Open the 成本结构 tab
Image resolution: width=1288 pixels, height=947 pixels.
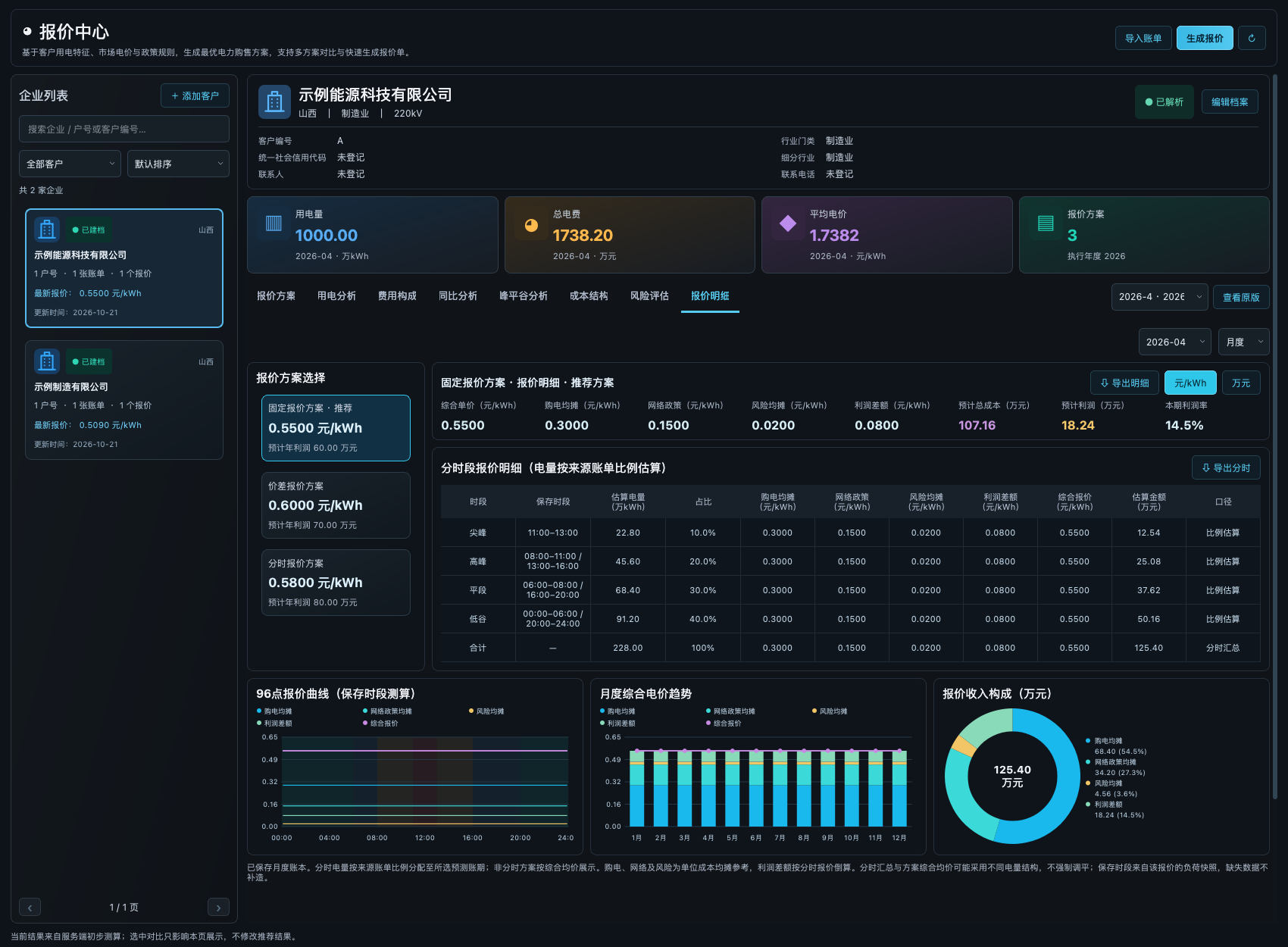pyautogui.click(x=589, y=296)
